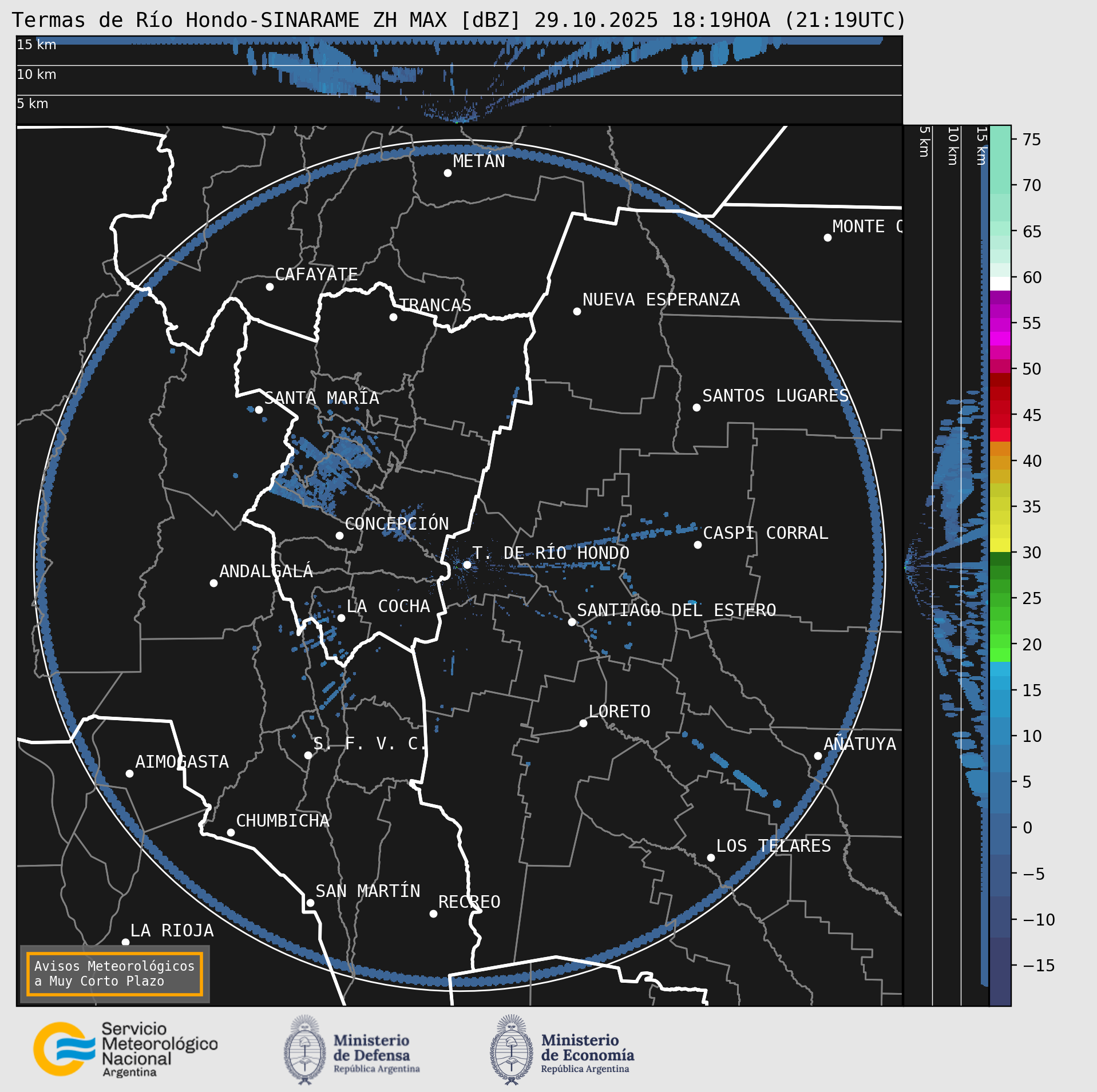Screen dimensions: 1097x1092
Task: Open the Avisos Meteorológicos a Muy Corto Plazo box
Action: click(x=114, y=974)
